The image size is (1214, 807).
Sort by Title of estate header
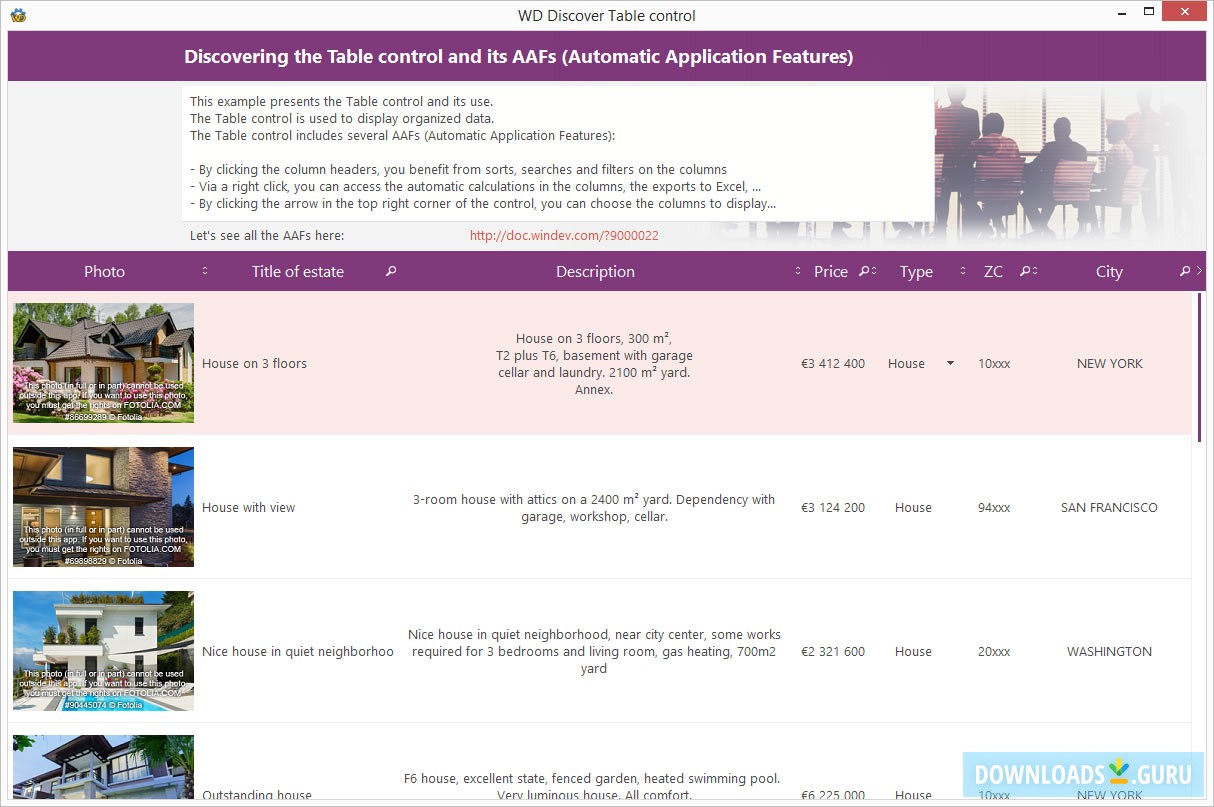[x=298, y=271]
